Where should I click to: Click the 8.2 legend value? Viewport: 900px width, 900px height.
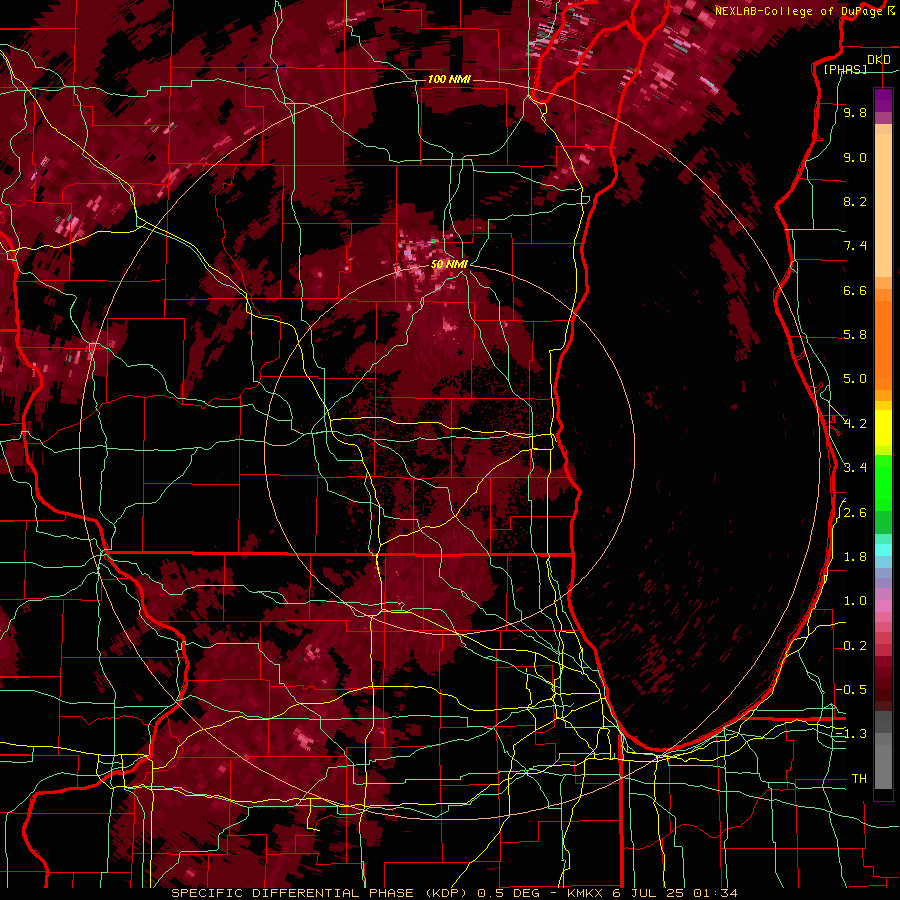(855, 201)
